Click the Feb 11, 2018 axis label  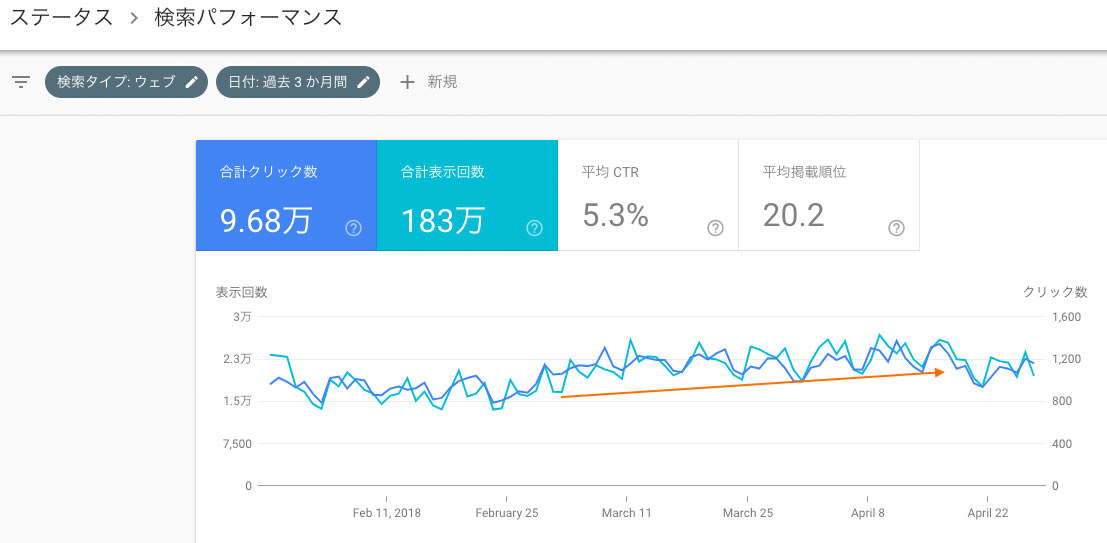[x=387, y=513]
